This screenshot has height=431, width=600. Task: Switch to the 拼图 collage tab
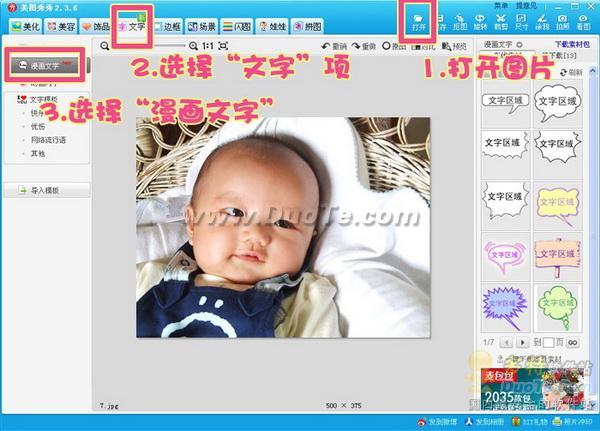(x=308, y=26)
